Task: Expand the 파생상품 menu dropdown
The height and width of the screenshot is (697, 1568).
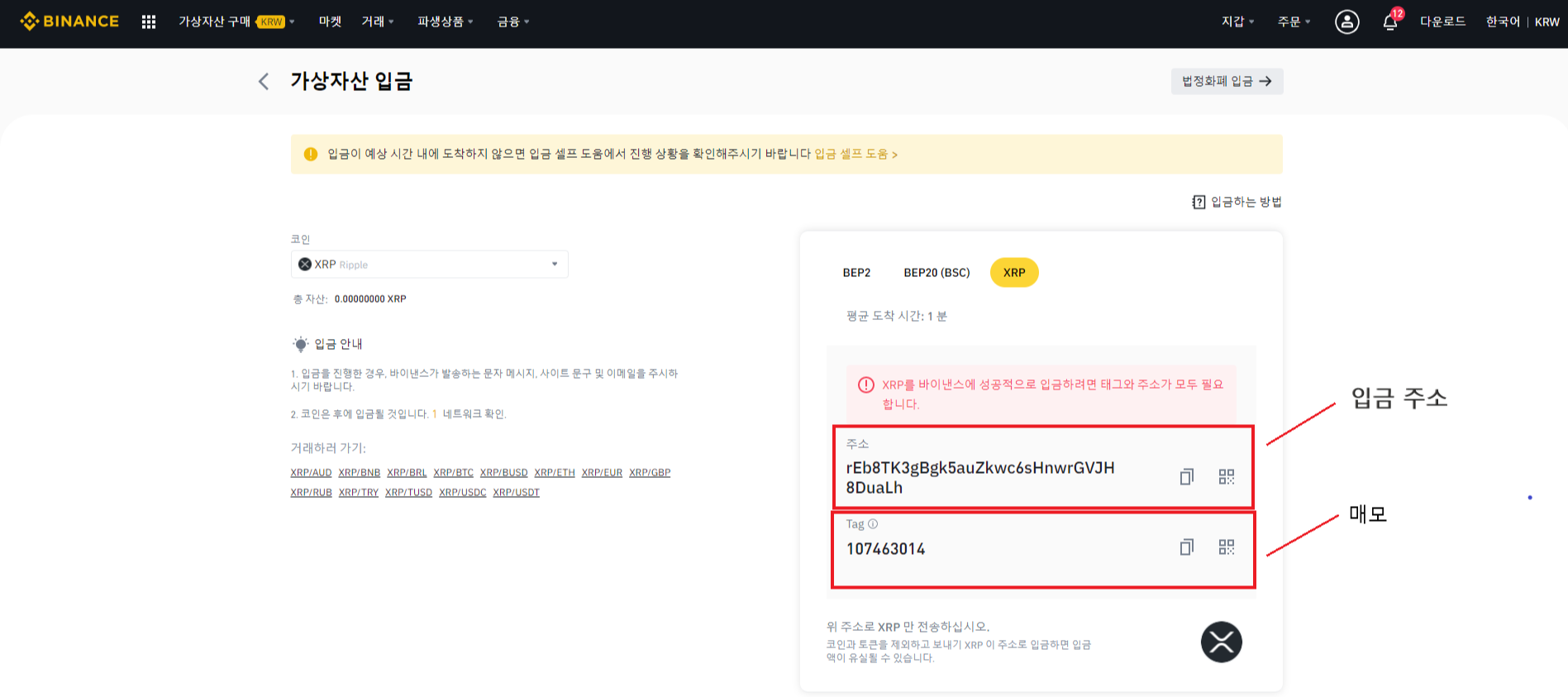Action: (x=446, y=21)
